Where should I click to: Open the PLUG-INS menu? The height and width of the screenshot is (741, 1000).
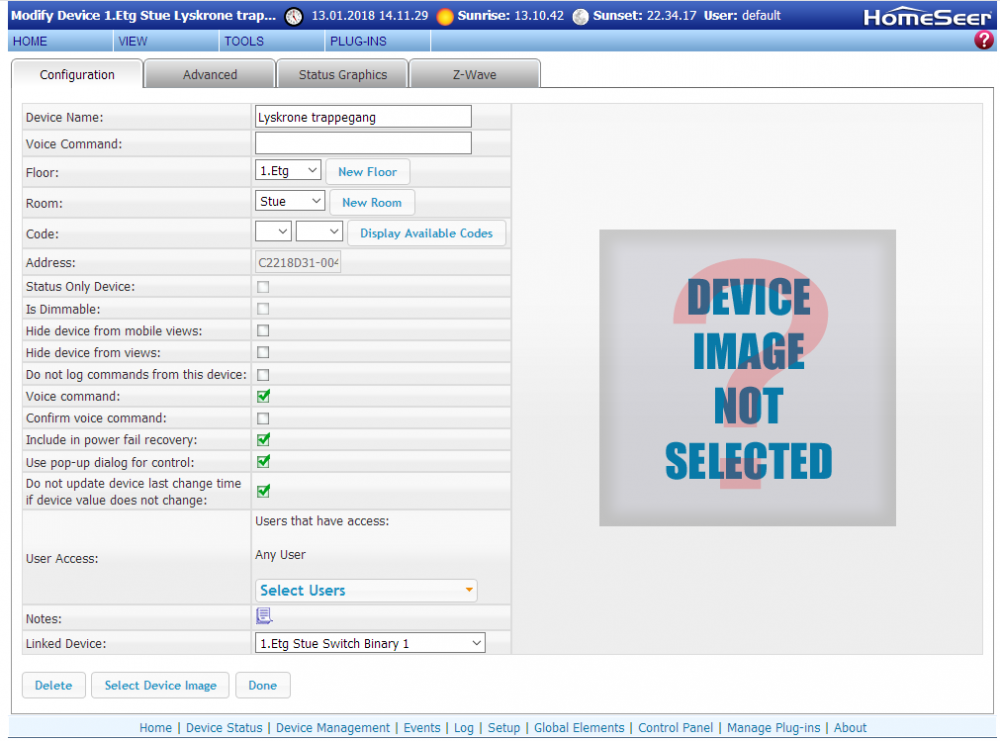[358, 41]
